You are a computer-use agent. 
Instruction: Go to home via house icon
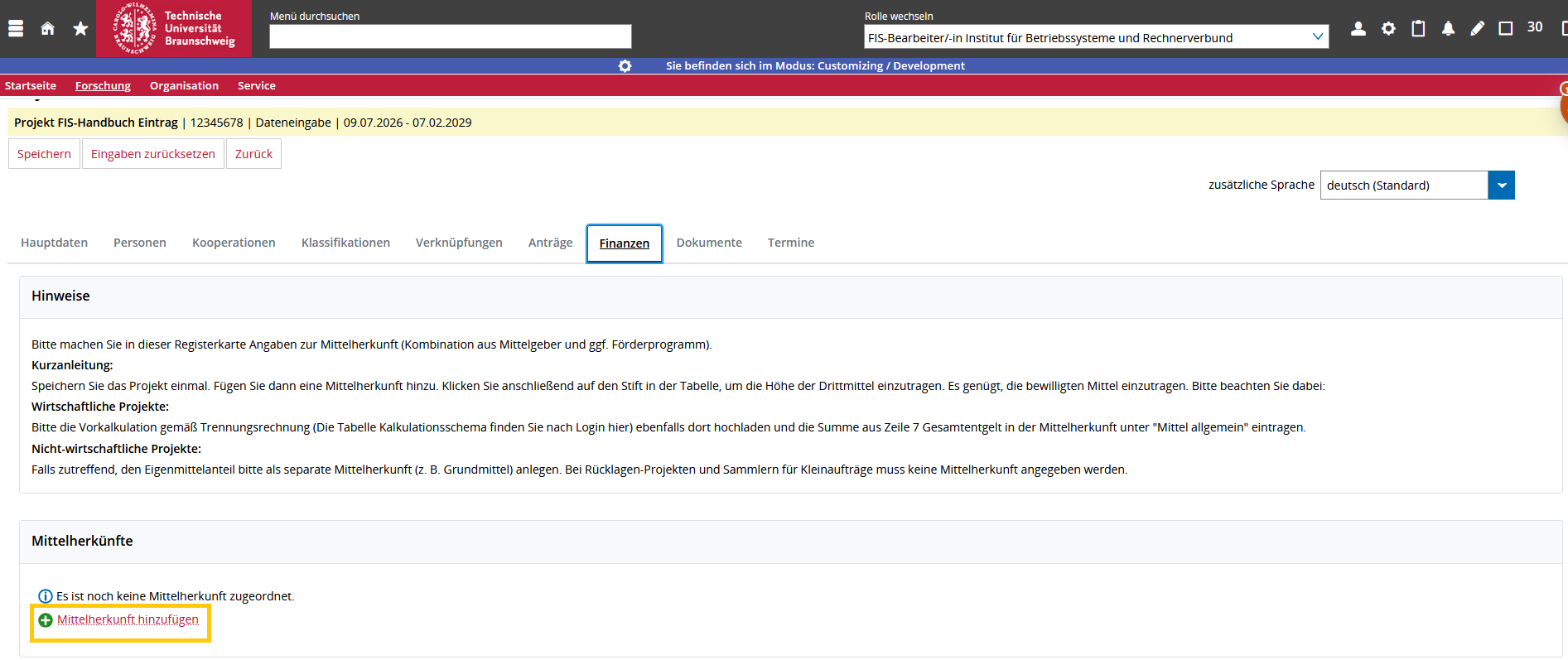(x=47, y=29)
